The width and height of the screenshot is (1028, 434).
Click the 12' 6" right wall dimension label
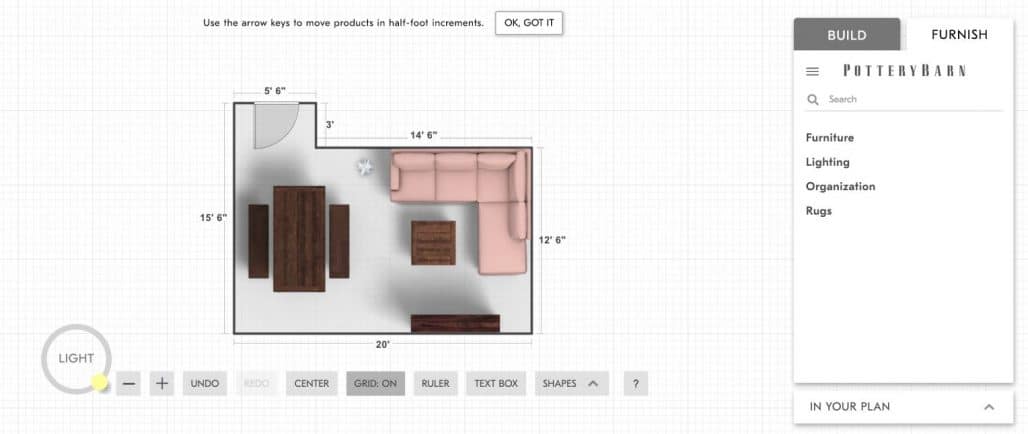click(552, 240)
